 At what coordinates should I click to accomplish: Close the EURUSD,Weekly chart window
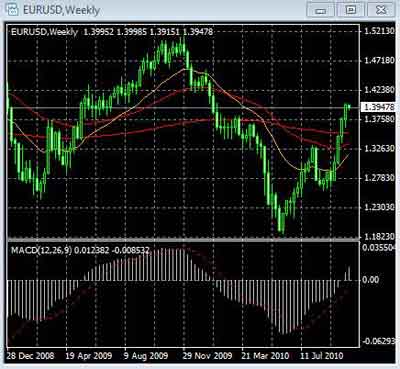point(381,10)
